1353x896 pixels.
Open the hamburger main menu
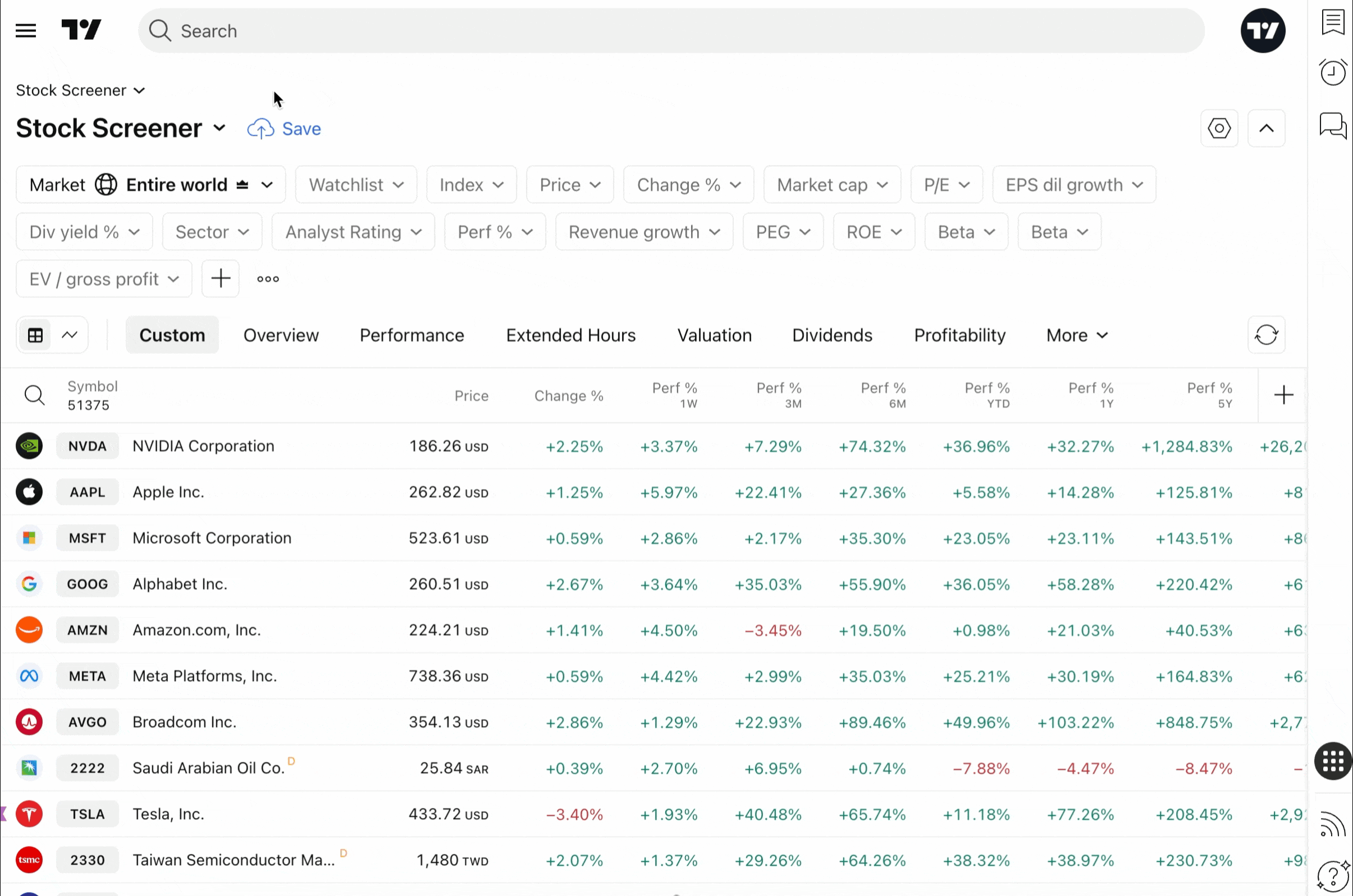pos(26,30)
